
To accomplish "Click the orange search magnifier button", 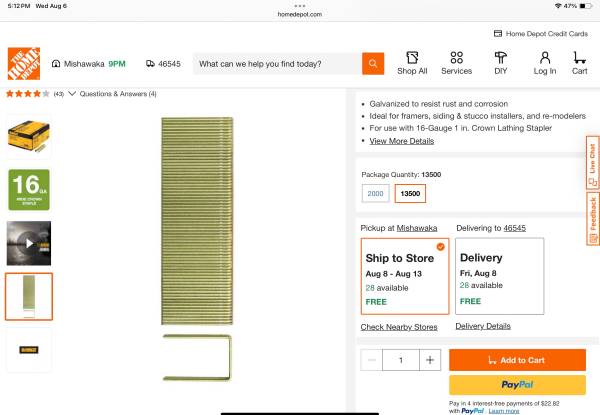I will pos(373,63).
